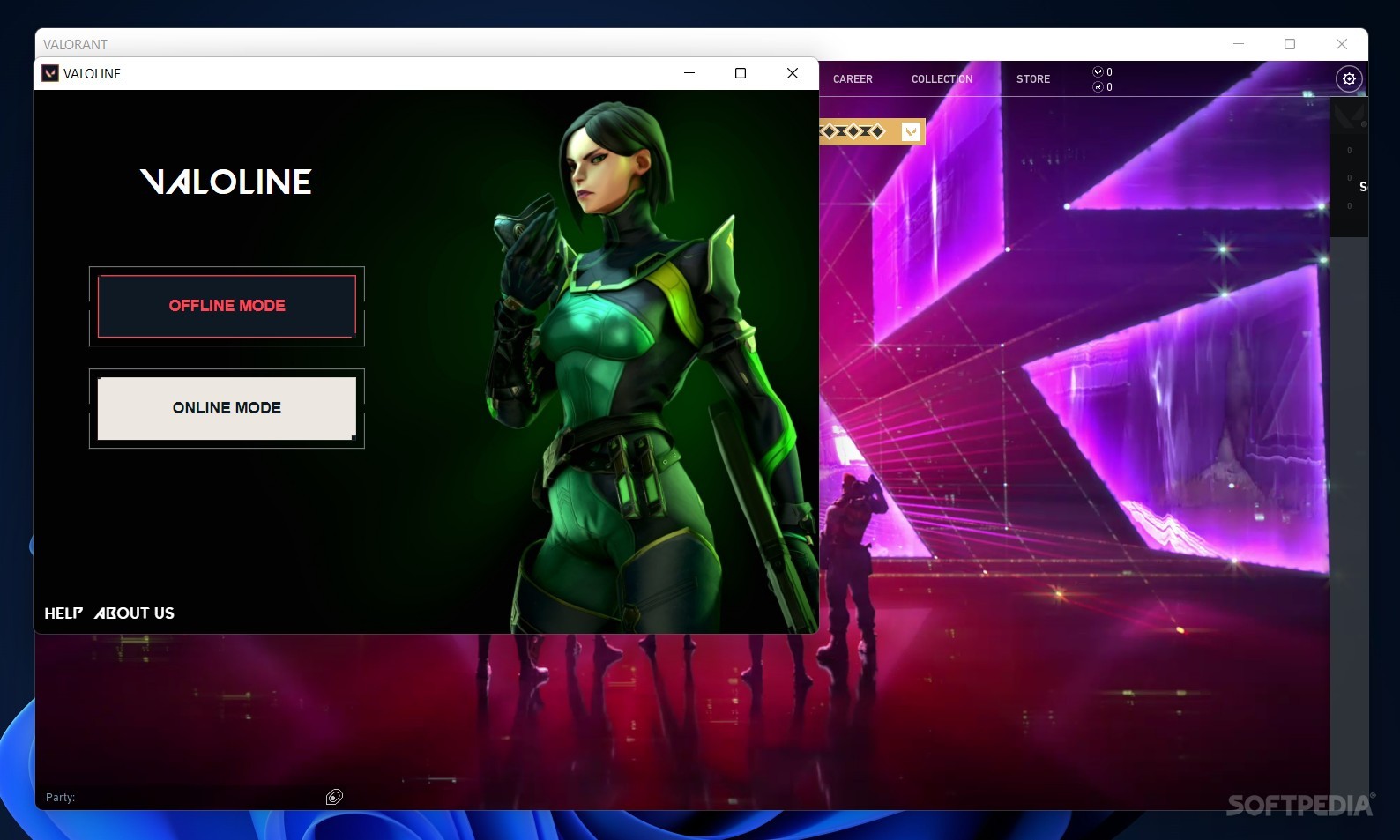Open Valorant settings gear icon
This screenshot has width=1400, height=840.
click(x=1349, y=79)
